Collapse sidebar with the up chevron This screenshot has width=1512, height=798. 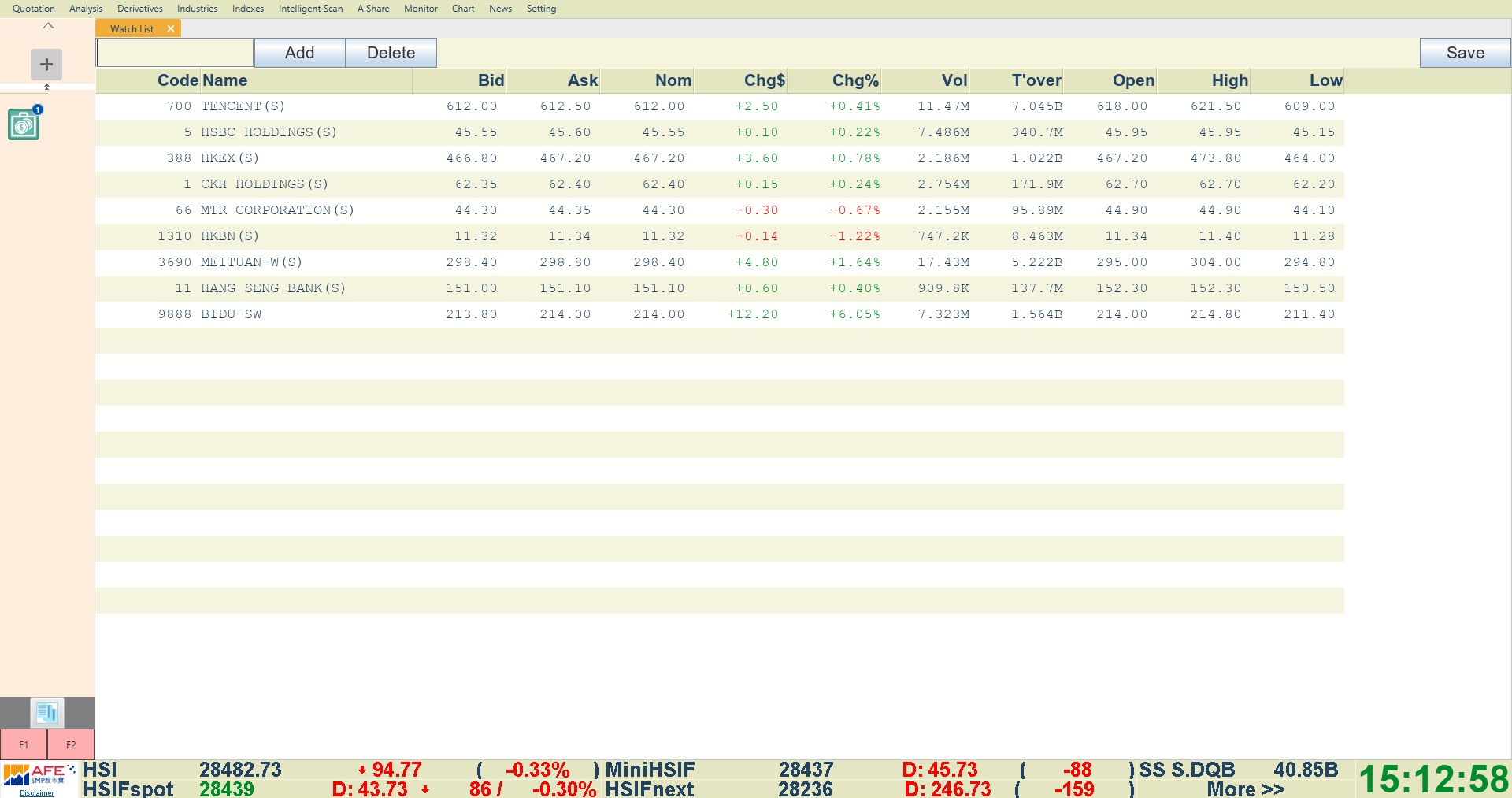(48, 26)
